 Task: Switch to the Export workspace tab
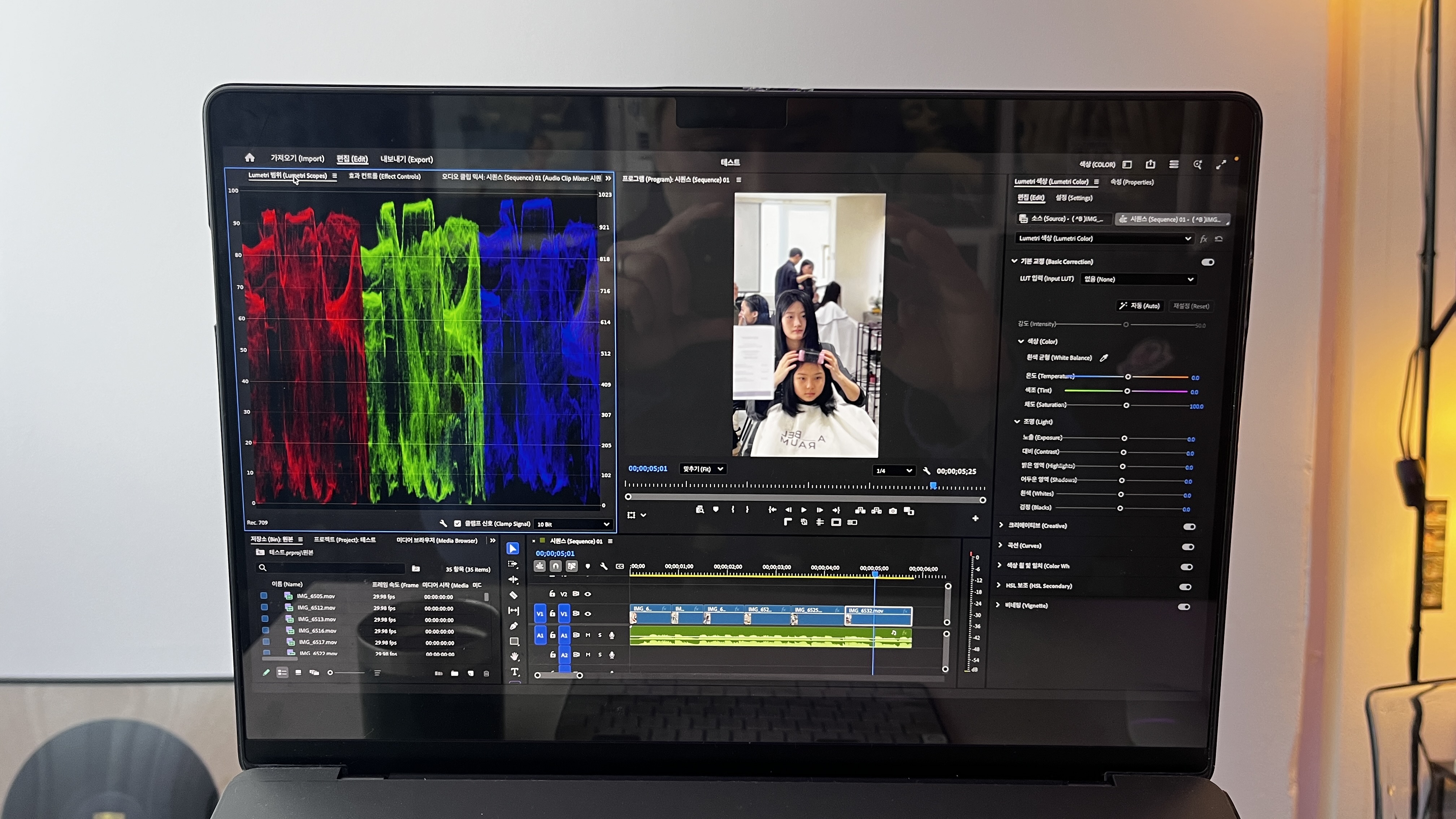pyautogui.click(x=406, y=159)
